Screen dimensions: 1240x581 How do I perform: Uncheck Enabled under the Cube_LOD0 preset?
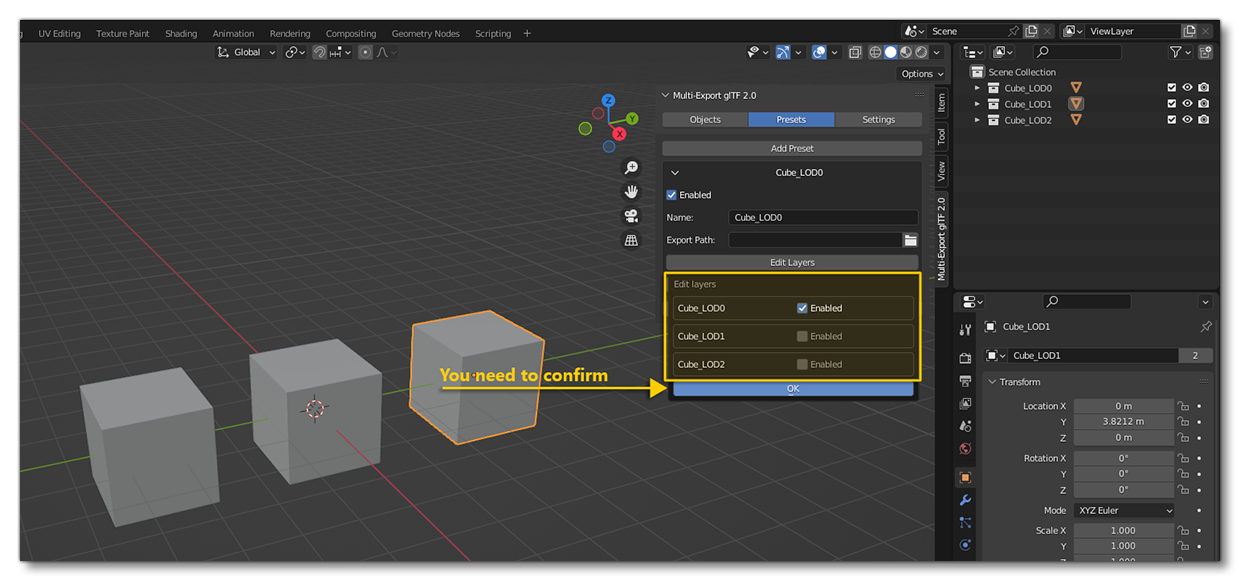[x=671, y=195]
